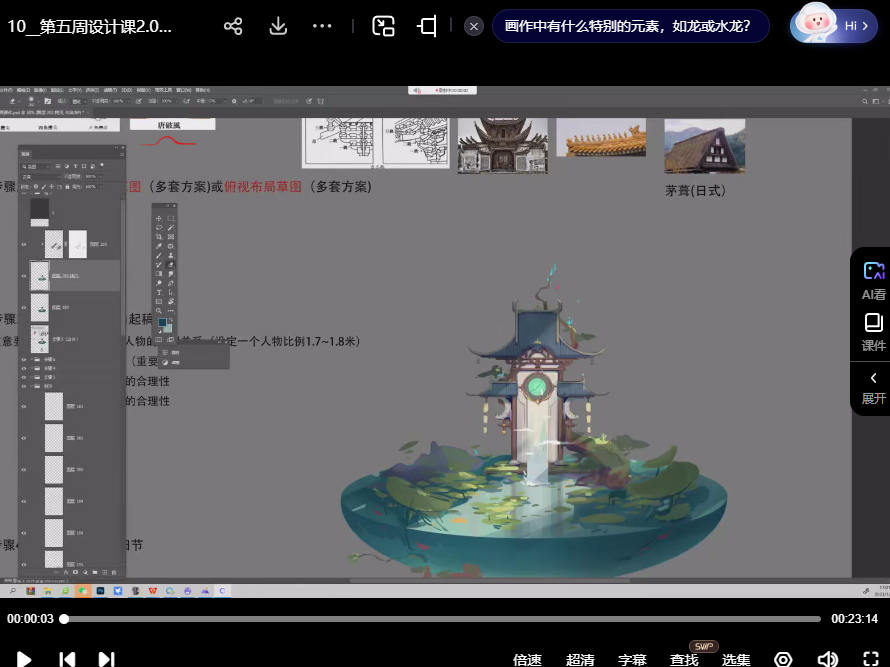Skip to the previous video
Viewport: 890px width, 667px height.
pyautogui.click(x=67, y=659)
